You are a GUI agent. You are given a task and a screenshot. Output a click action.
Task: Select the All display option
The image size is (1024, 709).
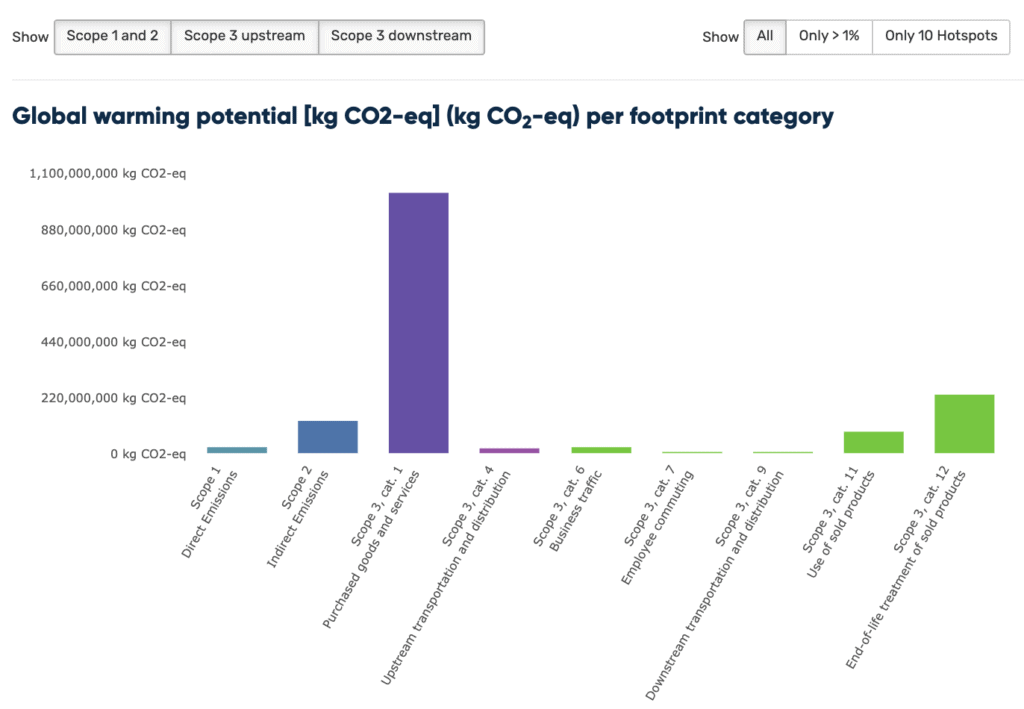coord(765,36)
